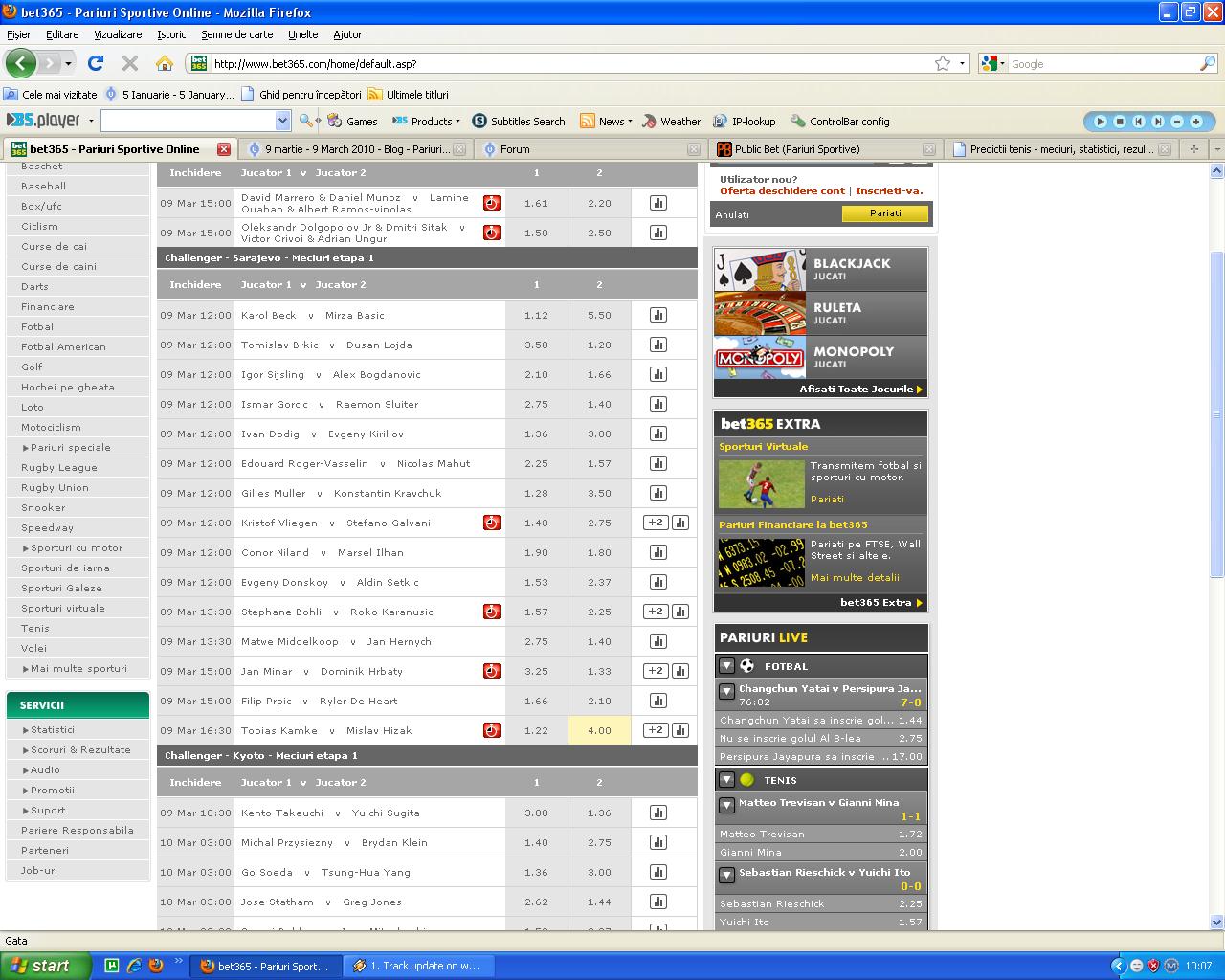
Task: Switch to Predictii tenis tab
Action: [1059, 149]
